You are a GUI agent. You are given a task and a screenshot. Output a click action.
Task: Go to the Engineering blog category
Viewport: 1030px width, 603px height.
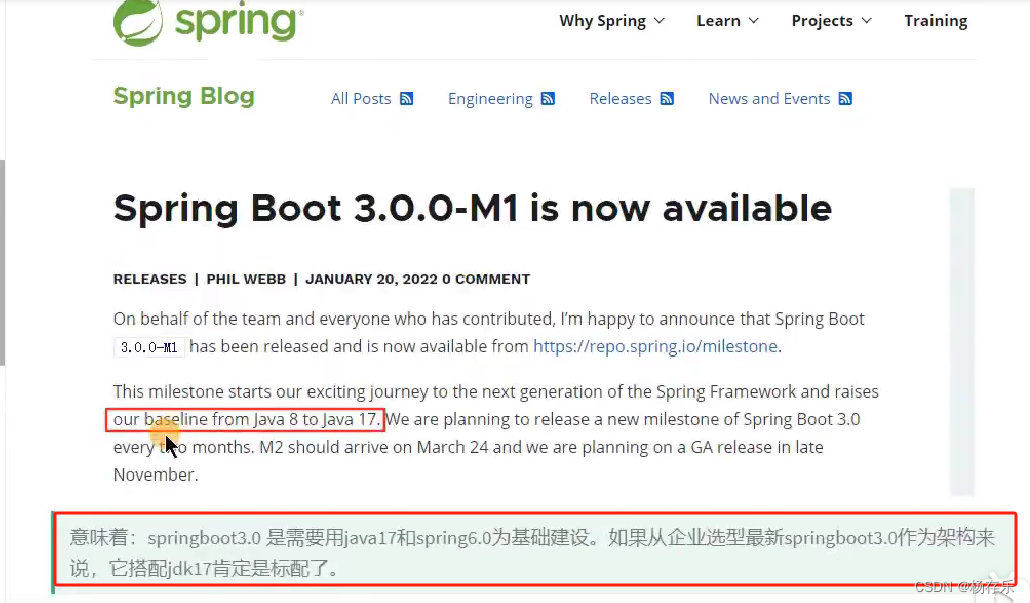pos(490,99)
